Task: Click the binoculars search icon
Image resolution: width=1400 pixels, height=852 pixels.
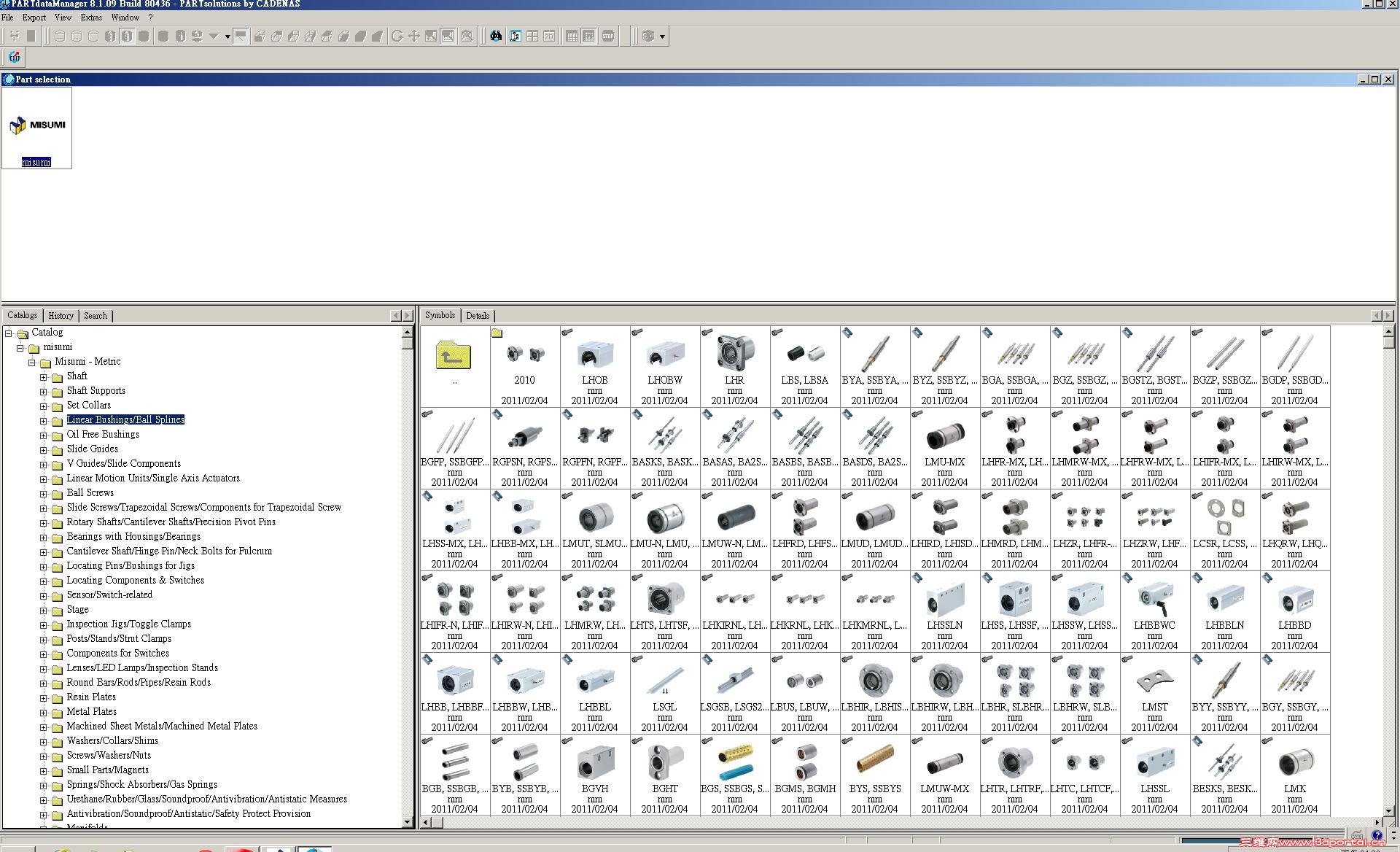Action: coord(496,36)
